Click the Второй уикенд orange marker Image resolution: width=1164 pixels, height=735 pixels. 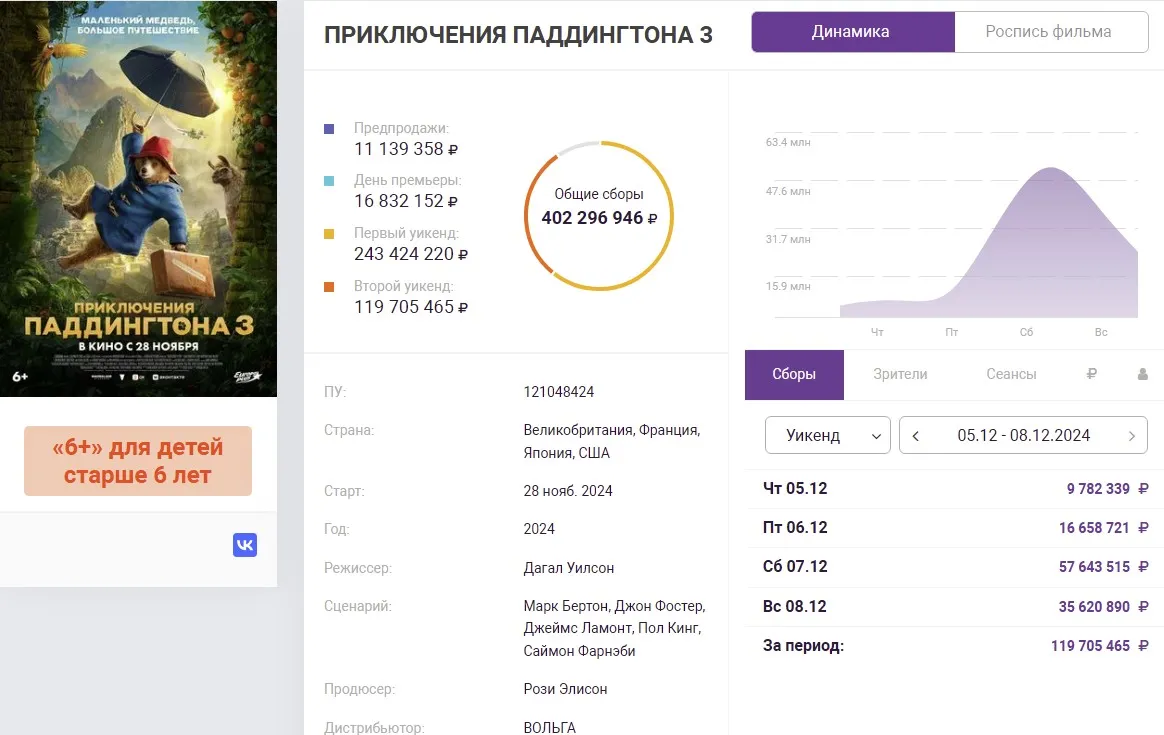click(329, 287)
